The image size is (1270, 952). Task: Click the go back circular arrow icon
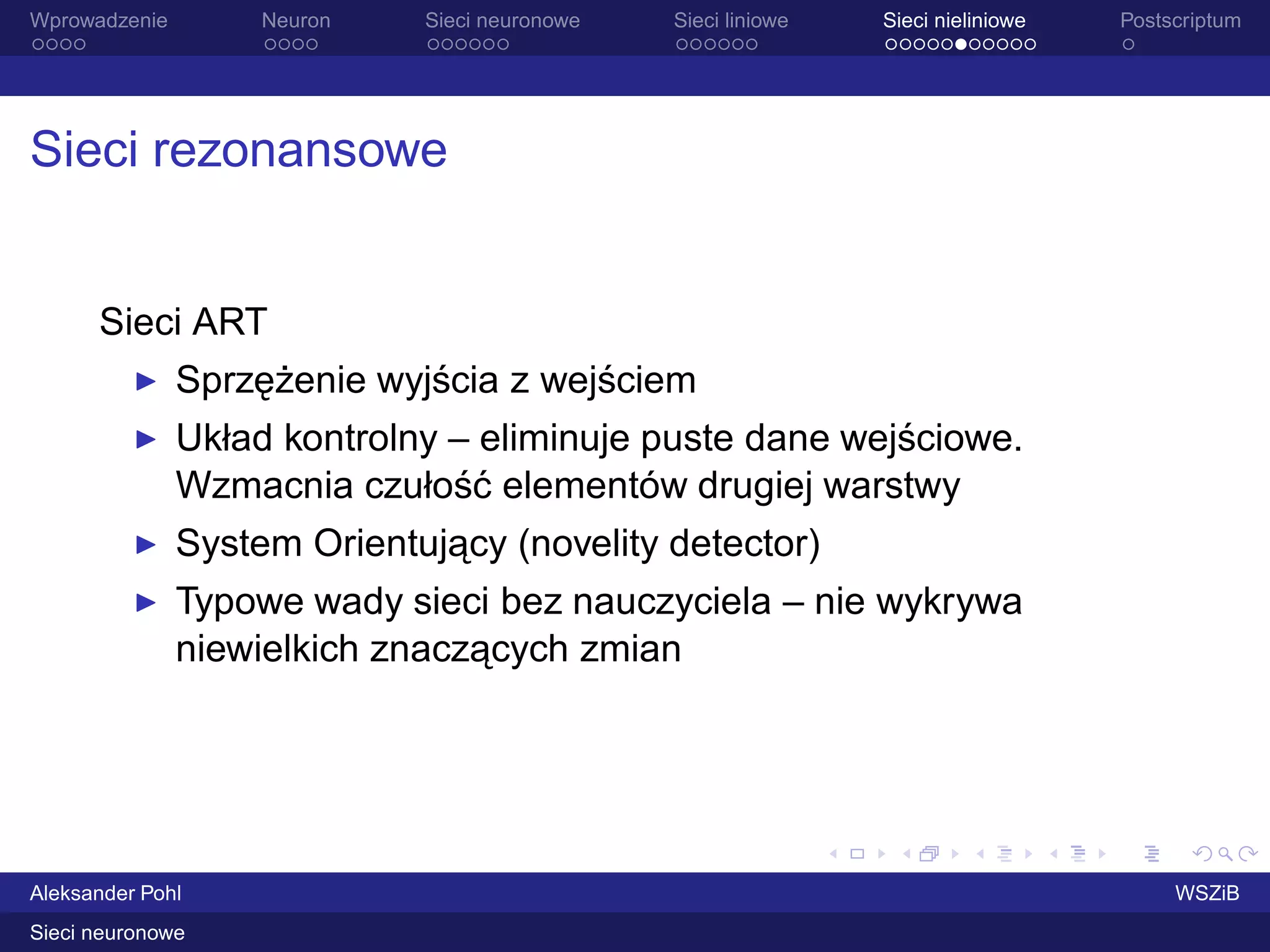[1202, 854]
